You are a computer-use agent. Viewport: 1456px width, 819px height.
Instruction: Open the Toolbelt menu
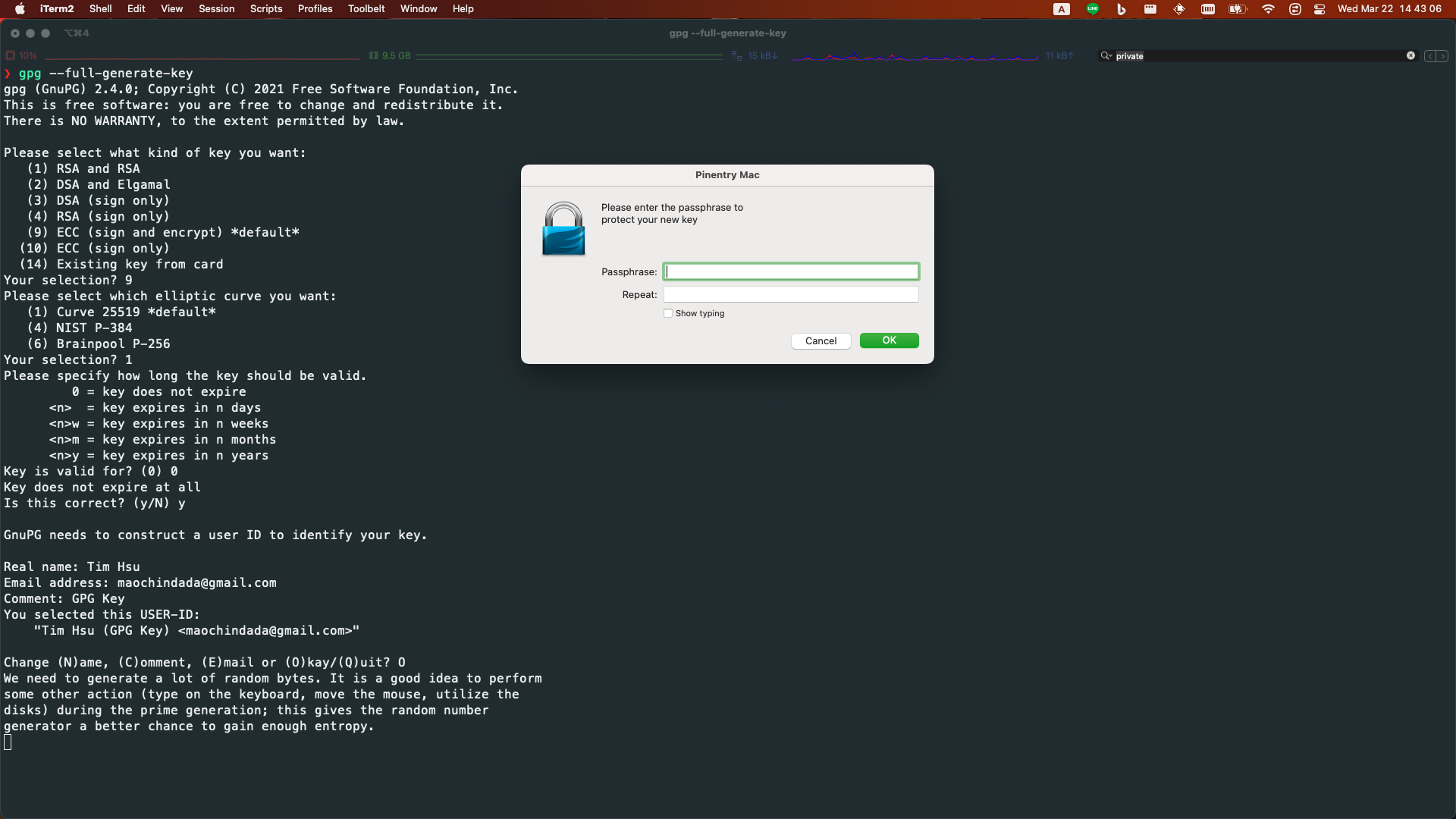coord(366,9)
